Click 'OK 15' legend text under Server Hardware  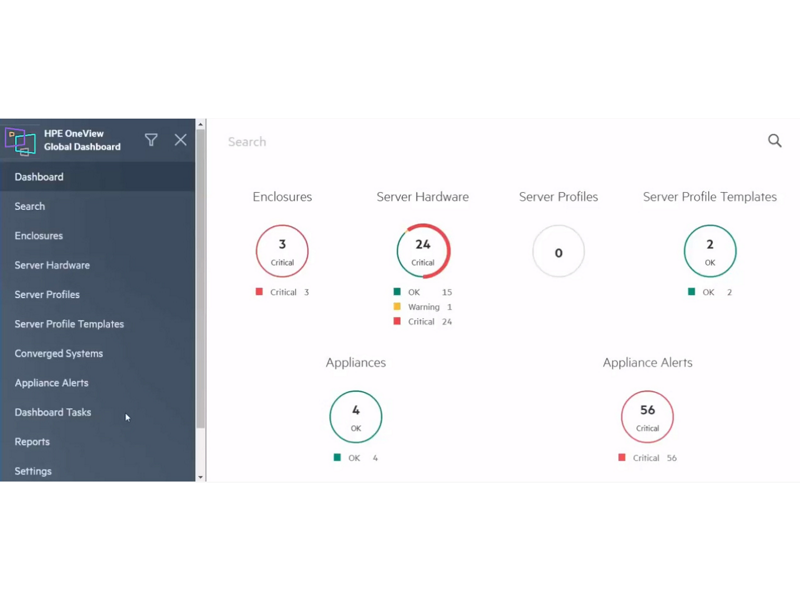point(430,292)
